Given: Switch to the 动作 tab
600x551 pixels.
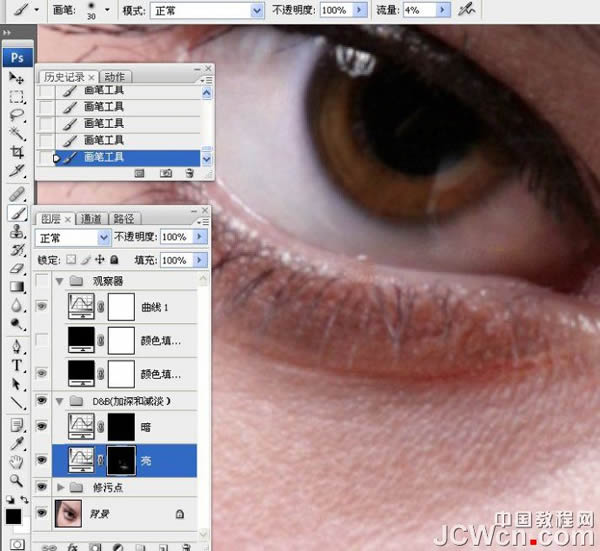Looking at the screenshot, I should (x=114, y=77).
